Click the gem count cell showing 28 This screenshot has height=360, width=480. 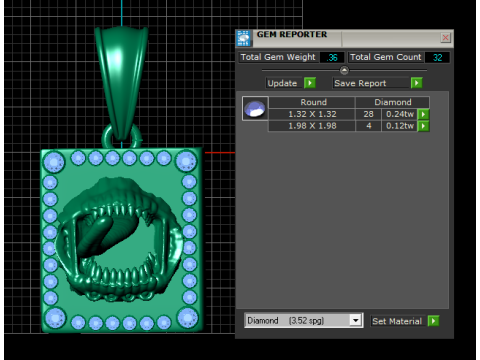coord(368,114)
